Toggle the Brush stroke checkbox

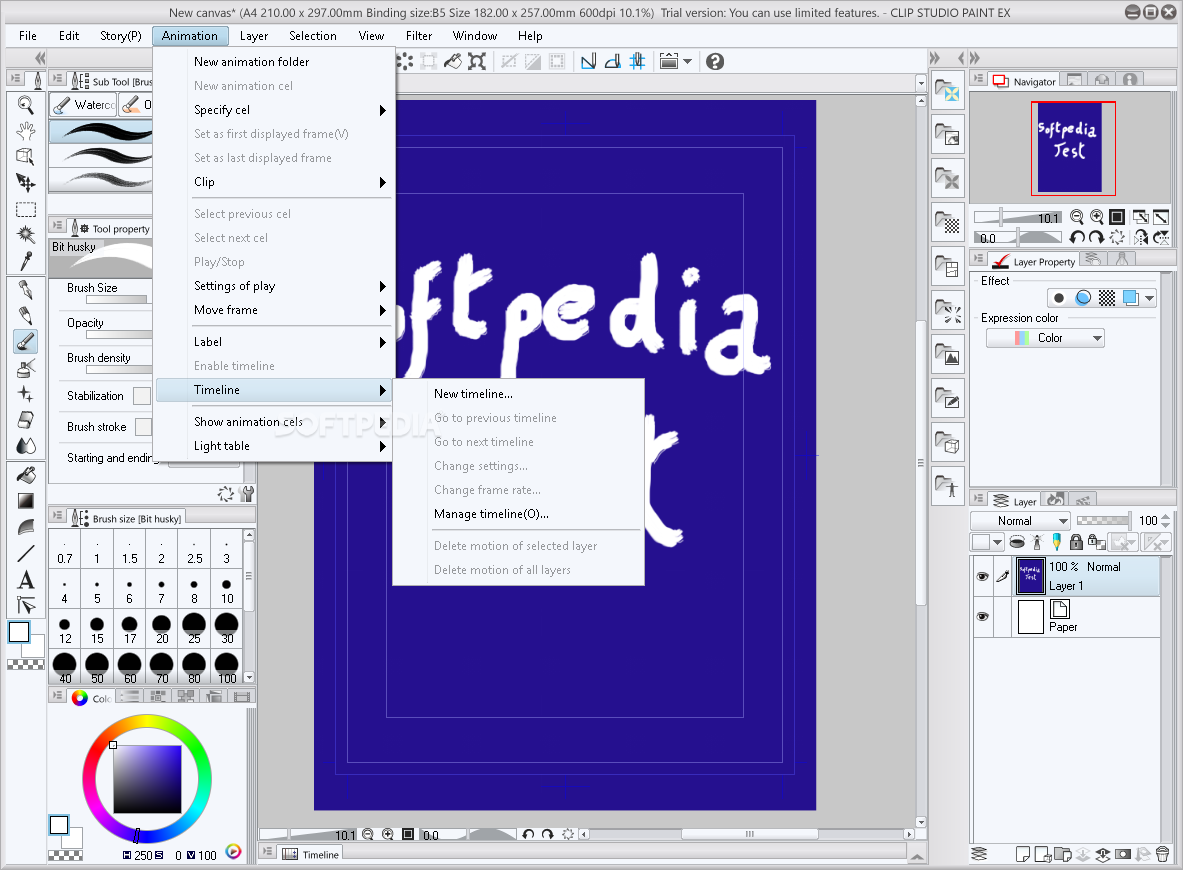pos(143,427)
